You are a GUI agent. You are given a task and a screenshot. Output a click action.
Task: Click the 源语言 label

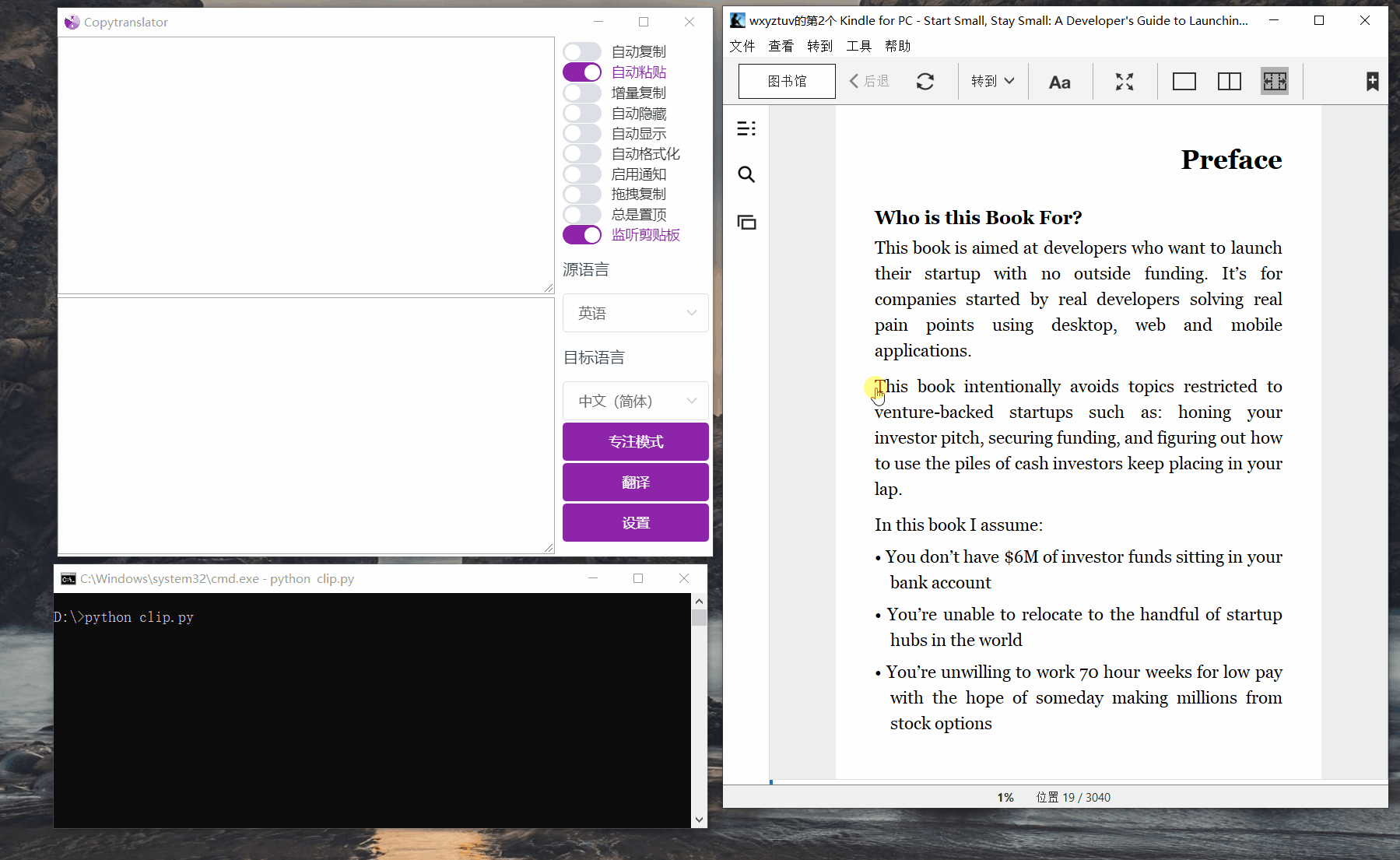tap(586, 269)
